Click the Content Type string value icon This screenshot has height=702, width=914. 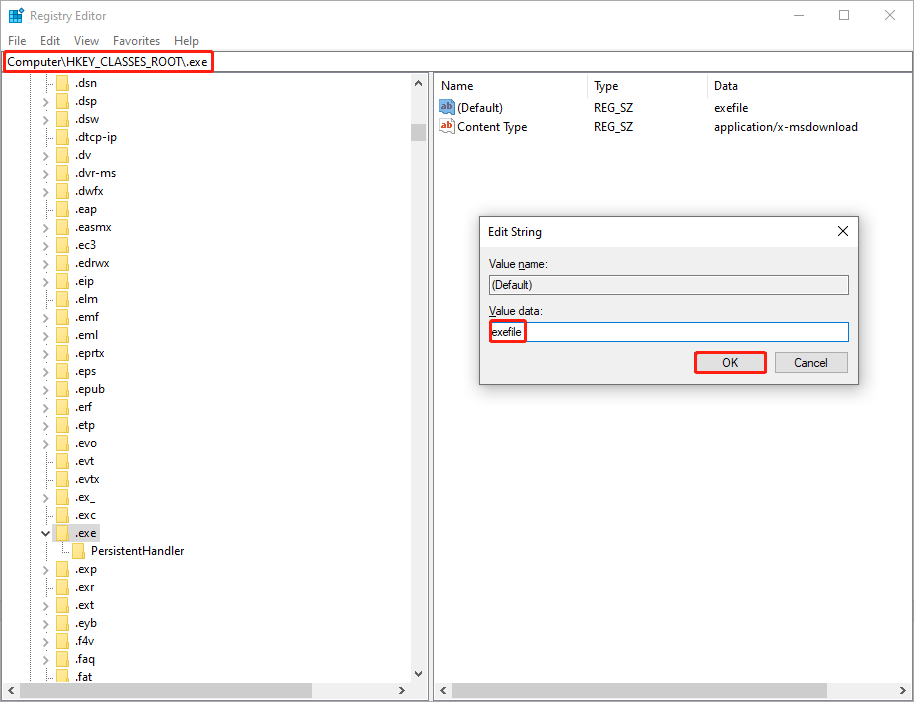point(447,126)
